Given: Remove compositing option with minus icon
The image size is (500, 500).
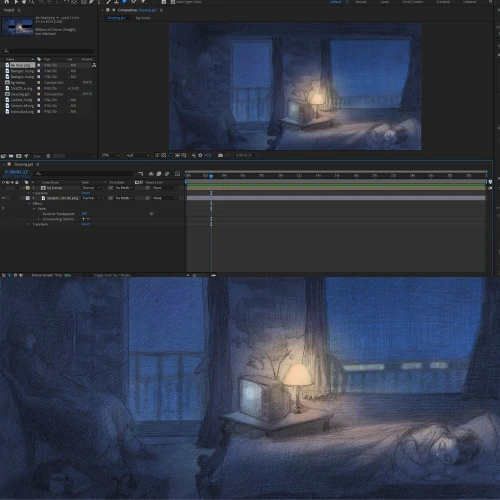Looking at the screenshot, I should pyautogui.click(x=88, y=219).
